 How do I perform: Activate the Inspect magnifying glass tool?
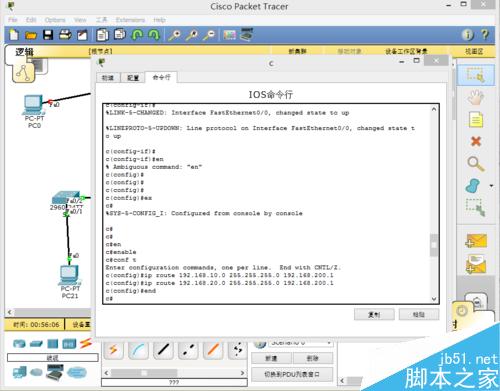click(x=475, y=164)
